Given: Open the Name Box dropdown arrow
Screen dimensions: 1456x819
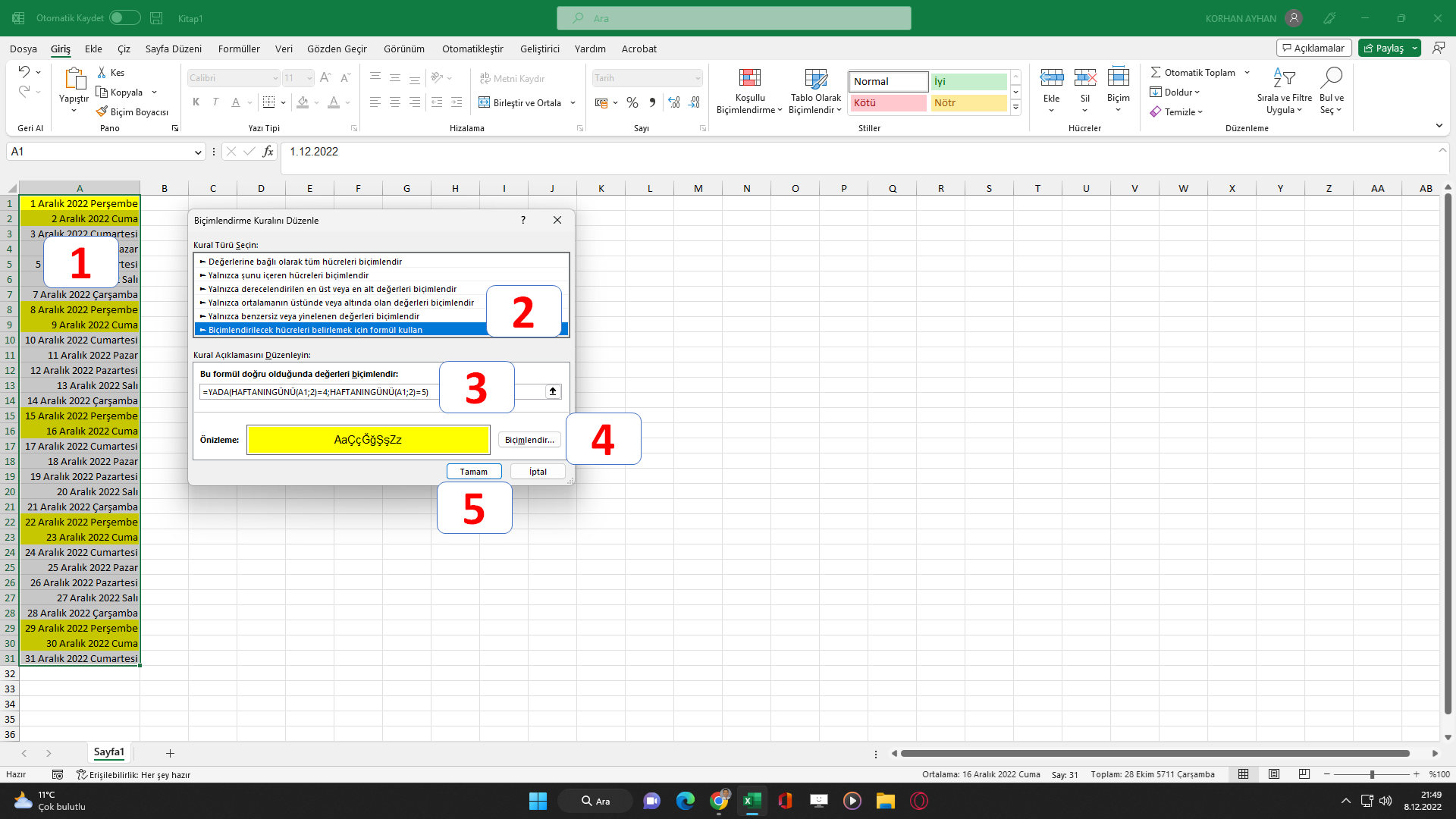Looking at the screenshot, I should [x=198, y=152].
